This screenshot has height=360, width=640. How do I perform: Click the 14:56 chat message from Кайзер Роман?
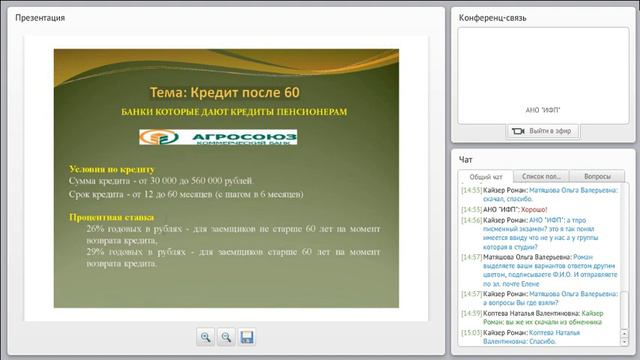[x=530, y=233]
